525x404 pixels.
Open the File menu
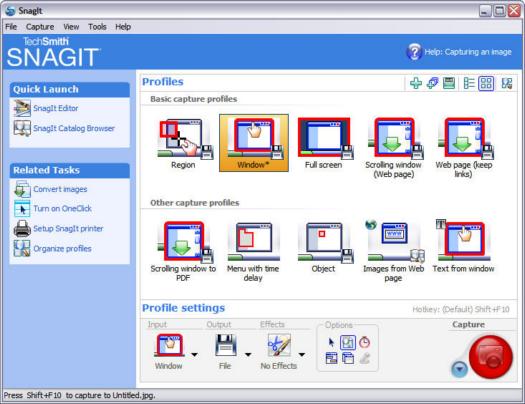pyautogui.click(x=11, y=27)
